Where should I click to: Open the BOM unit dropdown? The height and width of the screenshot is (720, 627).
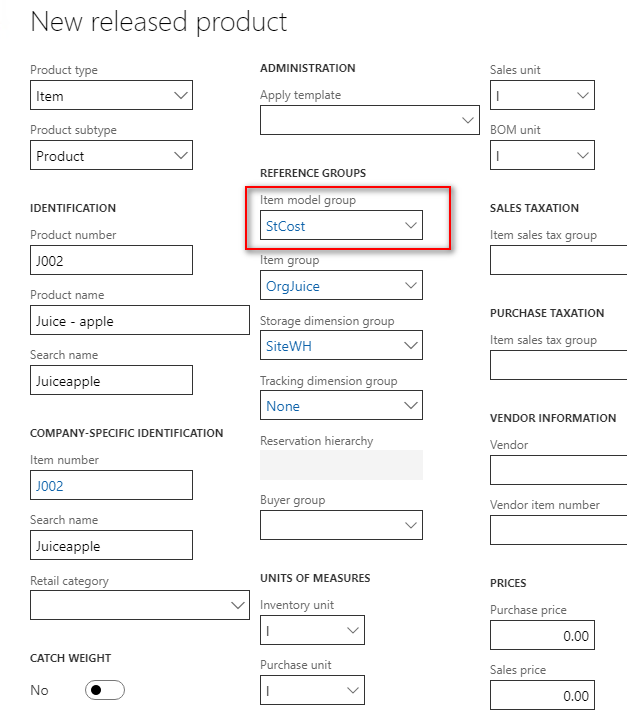[582, 156]
